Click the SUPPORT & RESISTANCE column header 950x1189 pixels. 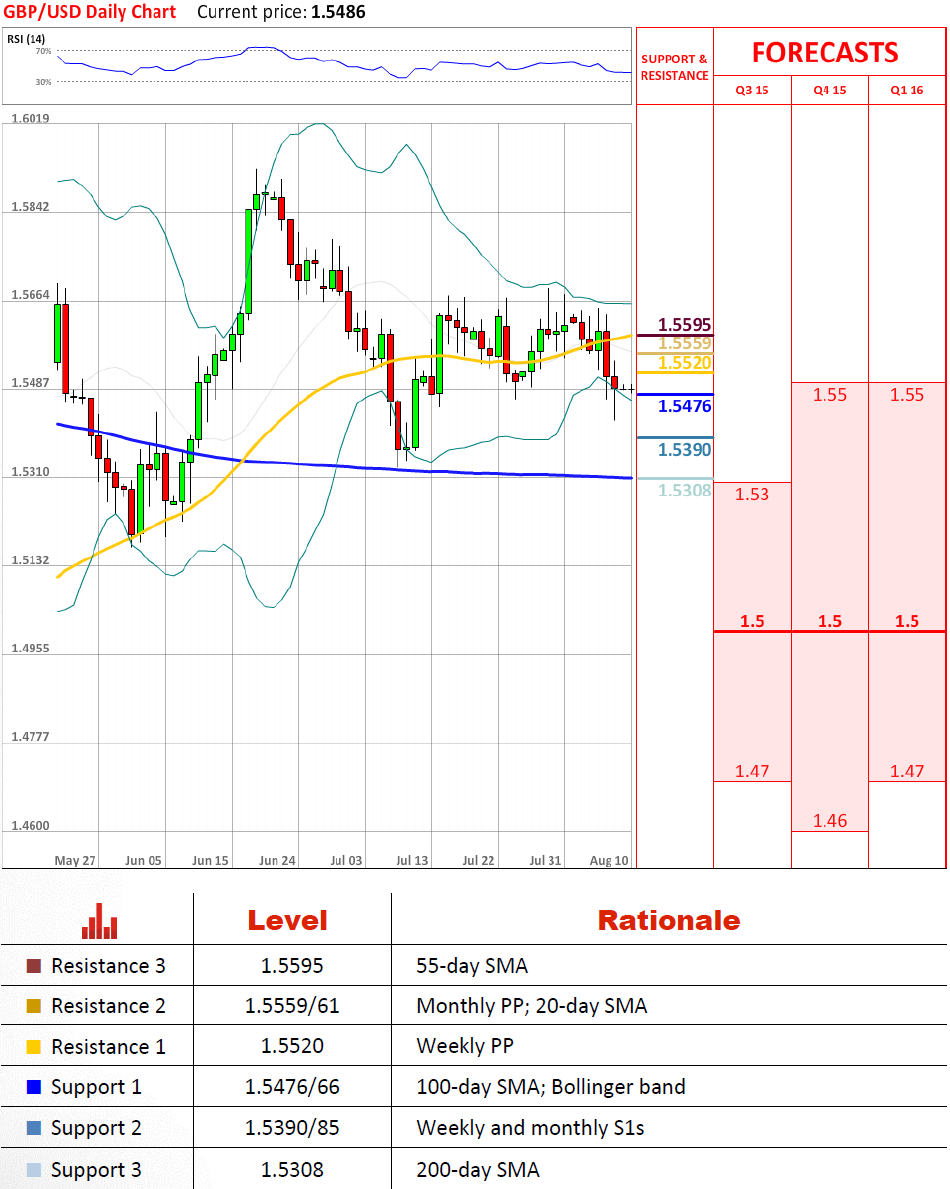tap(674, 67)
